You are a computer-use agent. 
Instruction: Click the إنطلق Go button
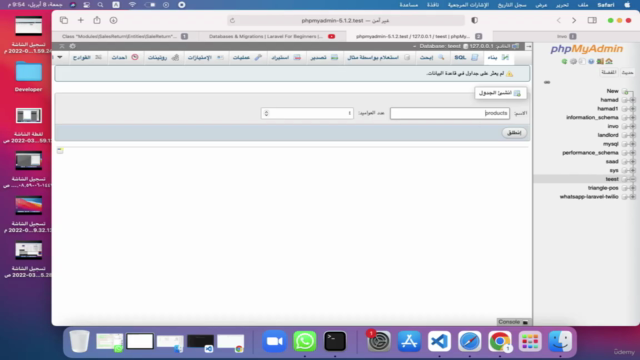tap(514, 133)
